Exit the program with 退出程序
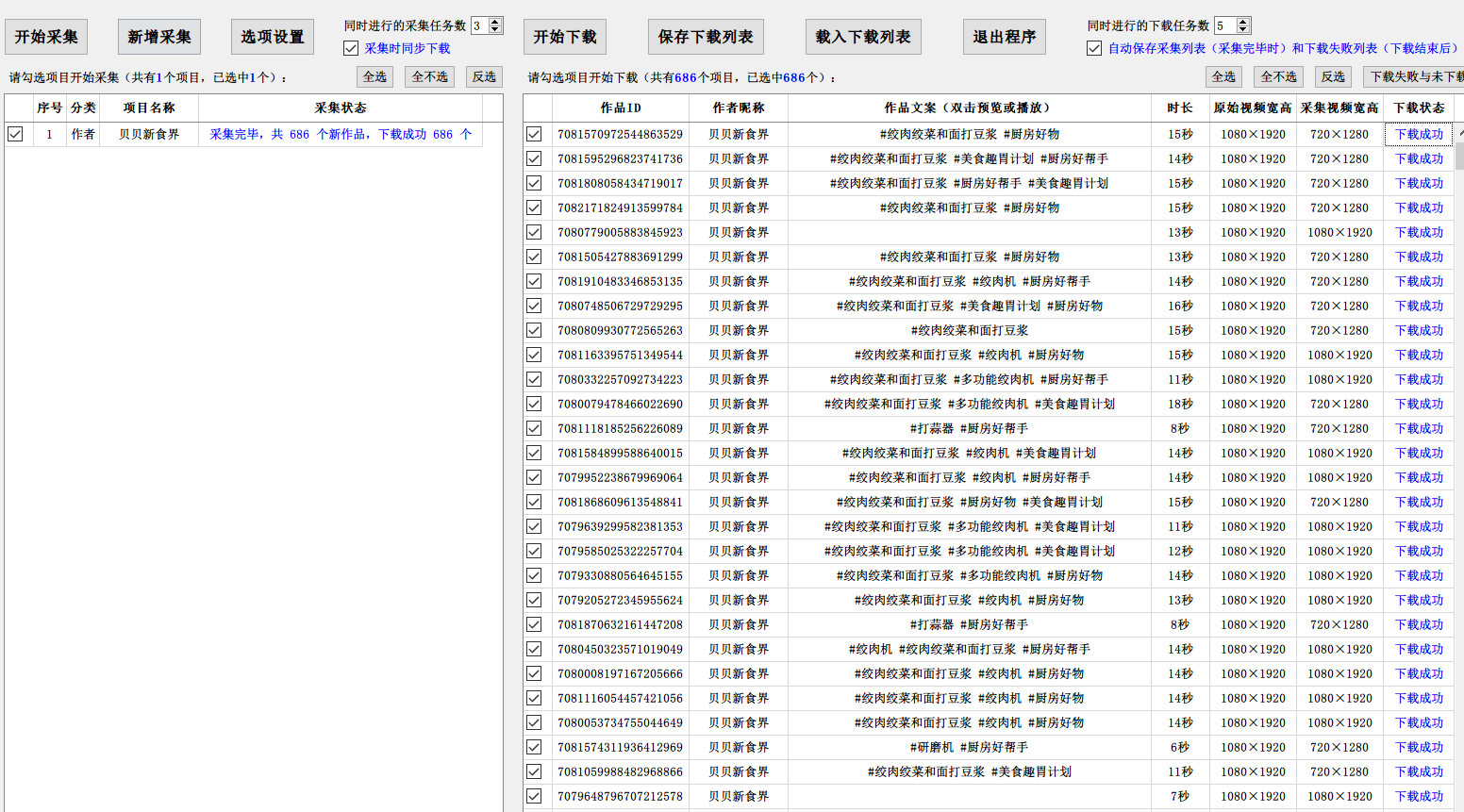 1004,37
